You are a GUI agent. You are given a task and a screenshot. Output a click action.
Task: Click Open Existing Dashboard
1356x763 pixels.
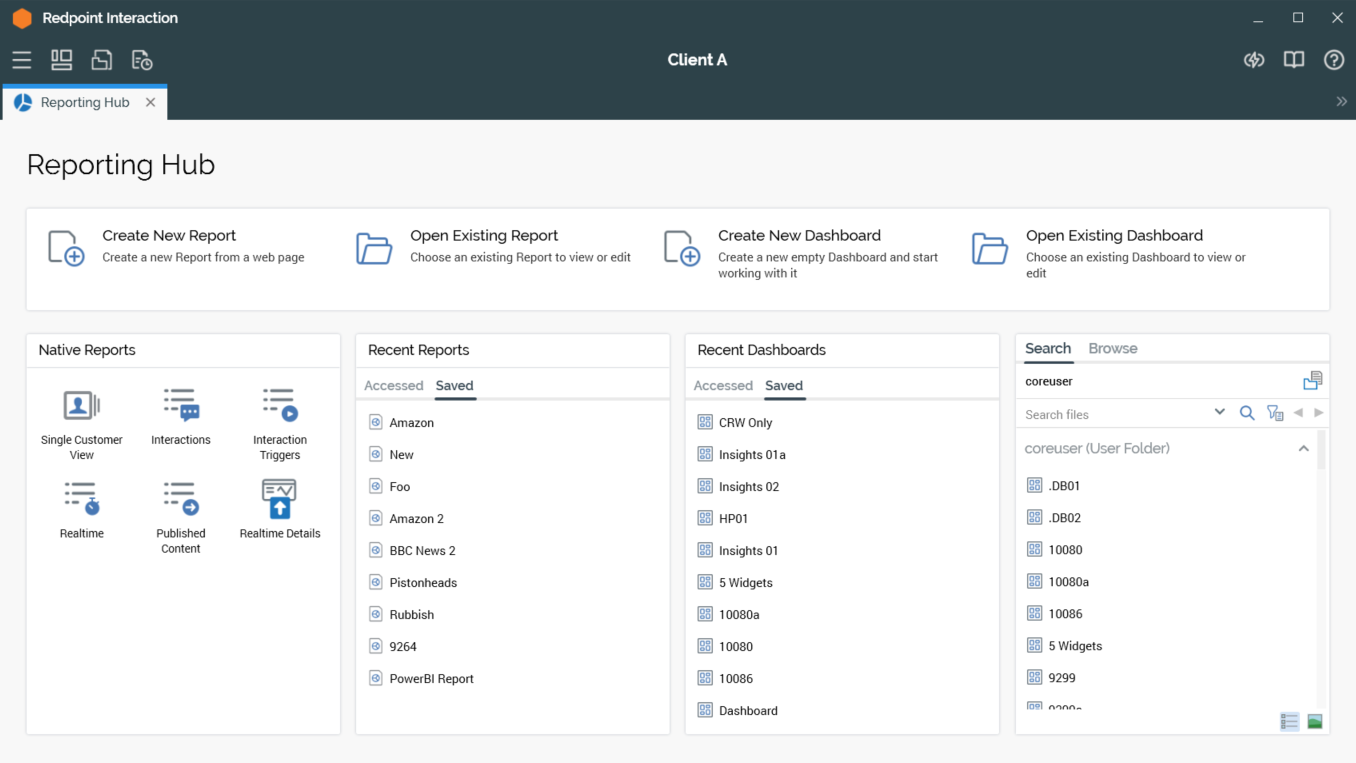1113,236
